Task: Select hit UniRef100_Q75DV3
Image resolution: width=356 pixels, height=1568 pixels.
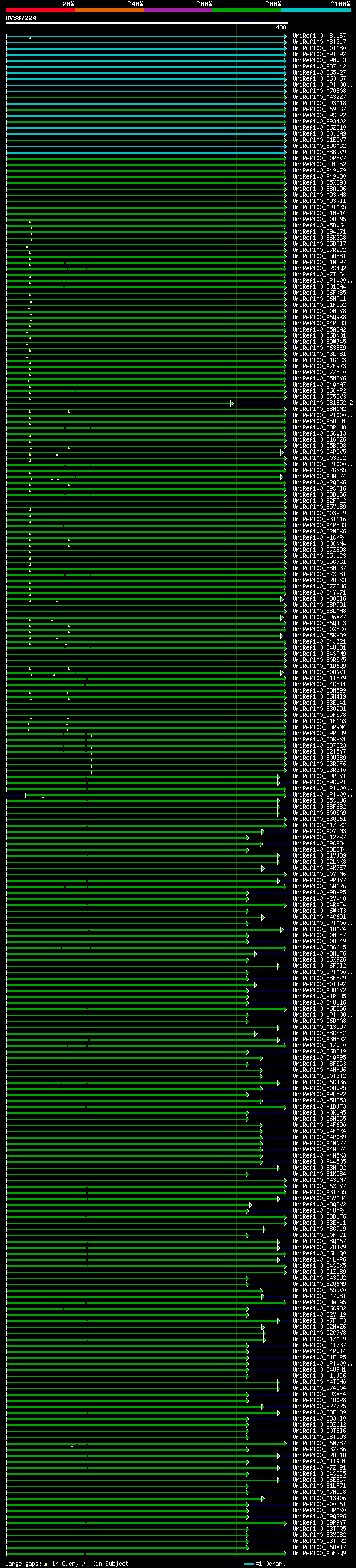Action: coord(319,397)
